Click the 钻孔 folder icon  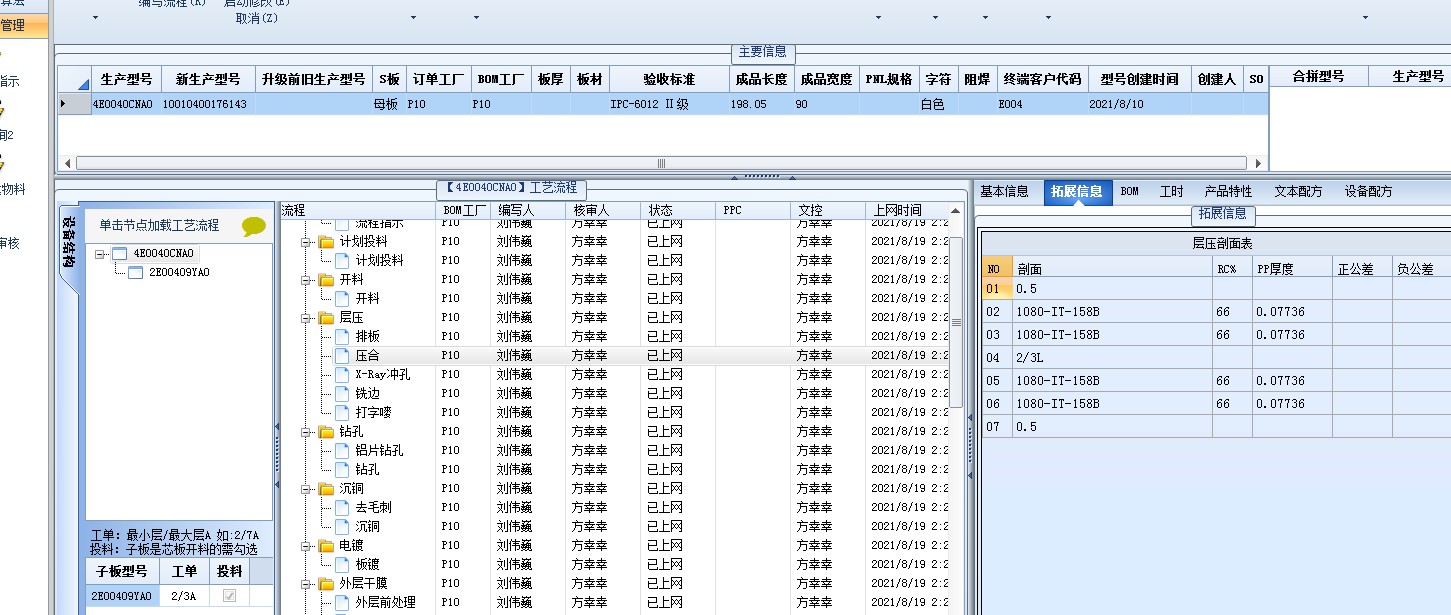coord(326,432)
